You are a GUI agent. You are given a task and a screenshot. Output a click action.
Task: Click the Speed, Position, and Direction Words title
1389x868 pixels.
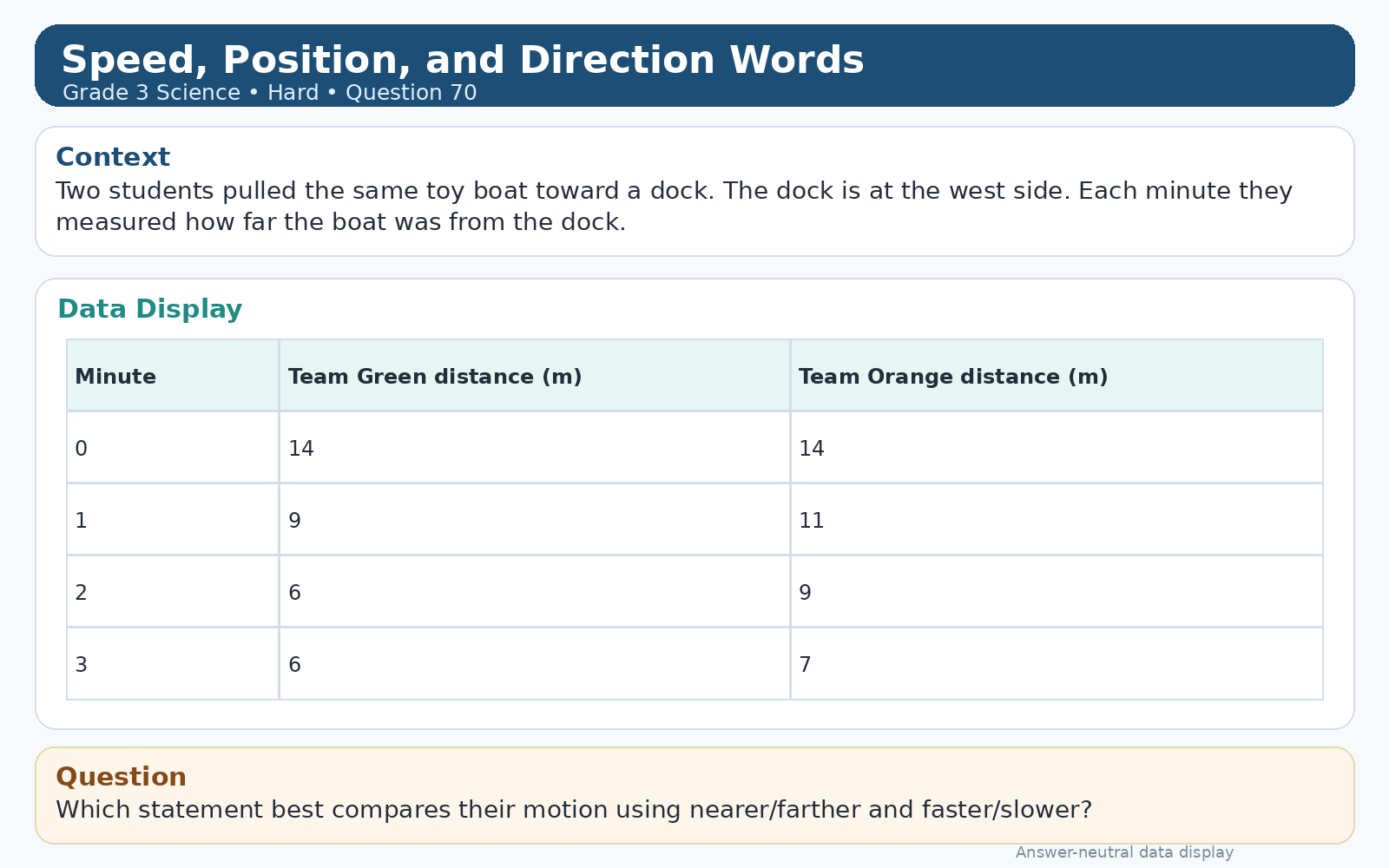463,61
